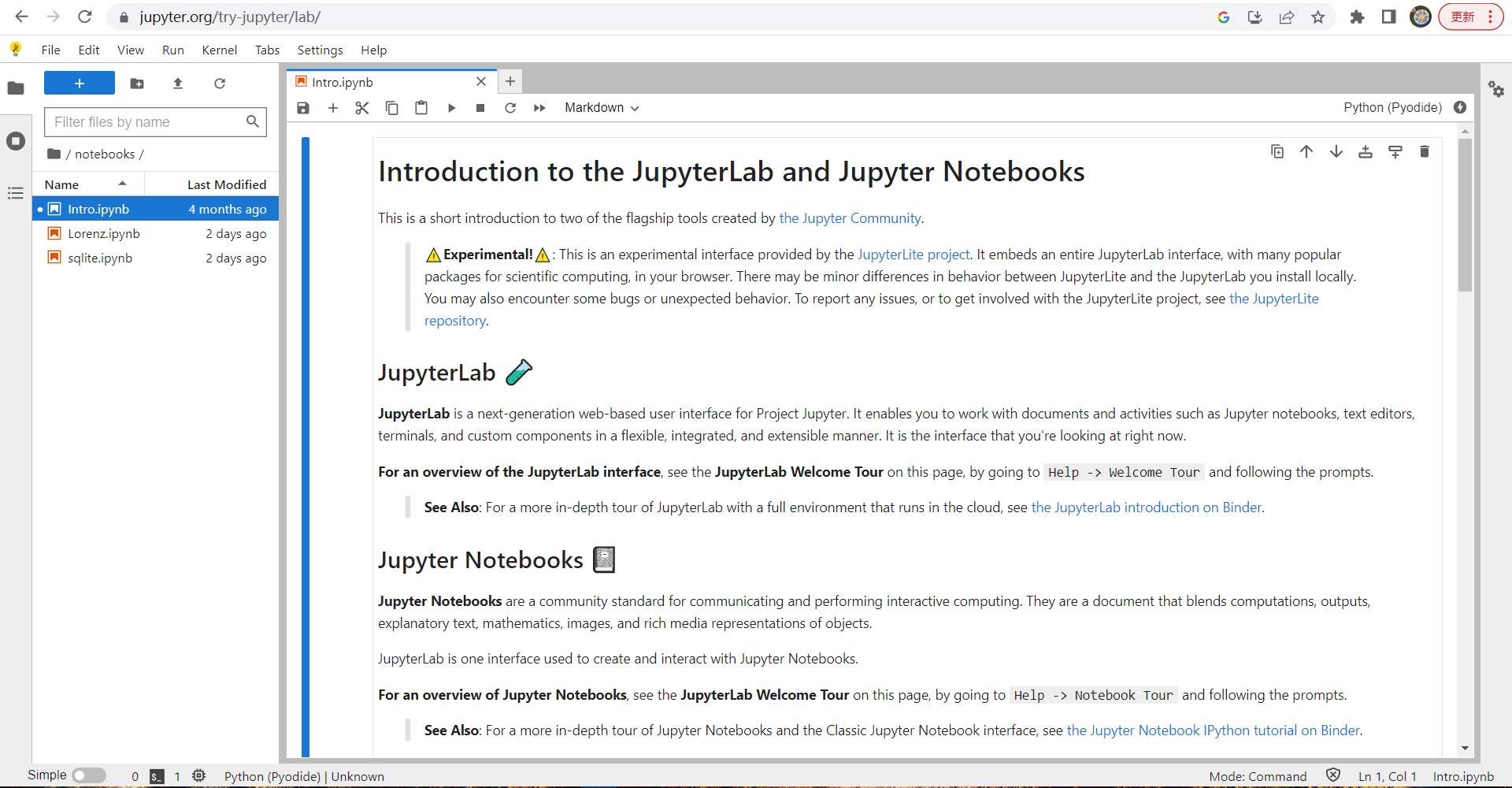Open the JupyterLite project link
1512x788 pixels.
(x=913, y=255)
